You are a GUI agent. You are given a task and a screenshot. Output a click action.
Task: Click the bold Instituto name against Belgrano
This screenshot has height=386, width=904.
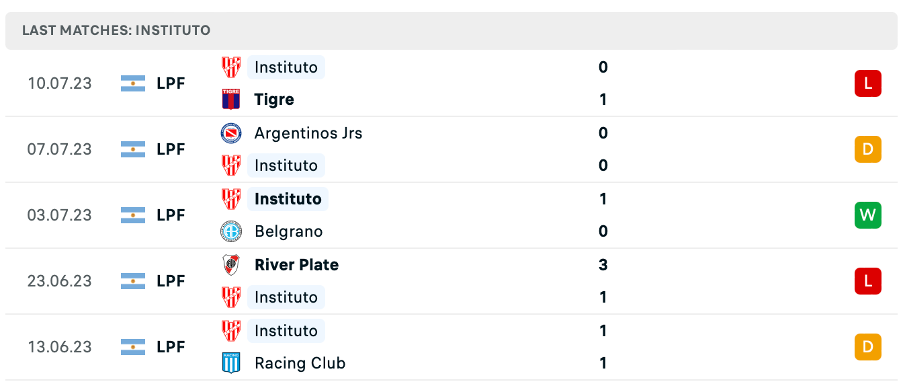[x=288, y=199]
